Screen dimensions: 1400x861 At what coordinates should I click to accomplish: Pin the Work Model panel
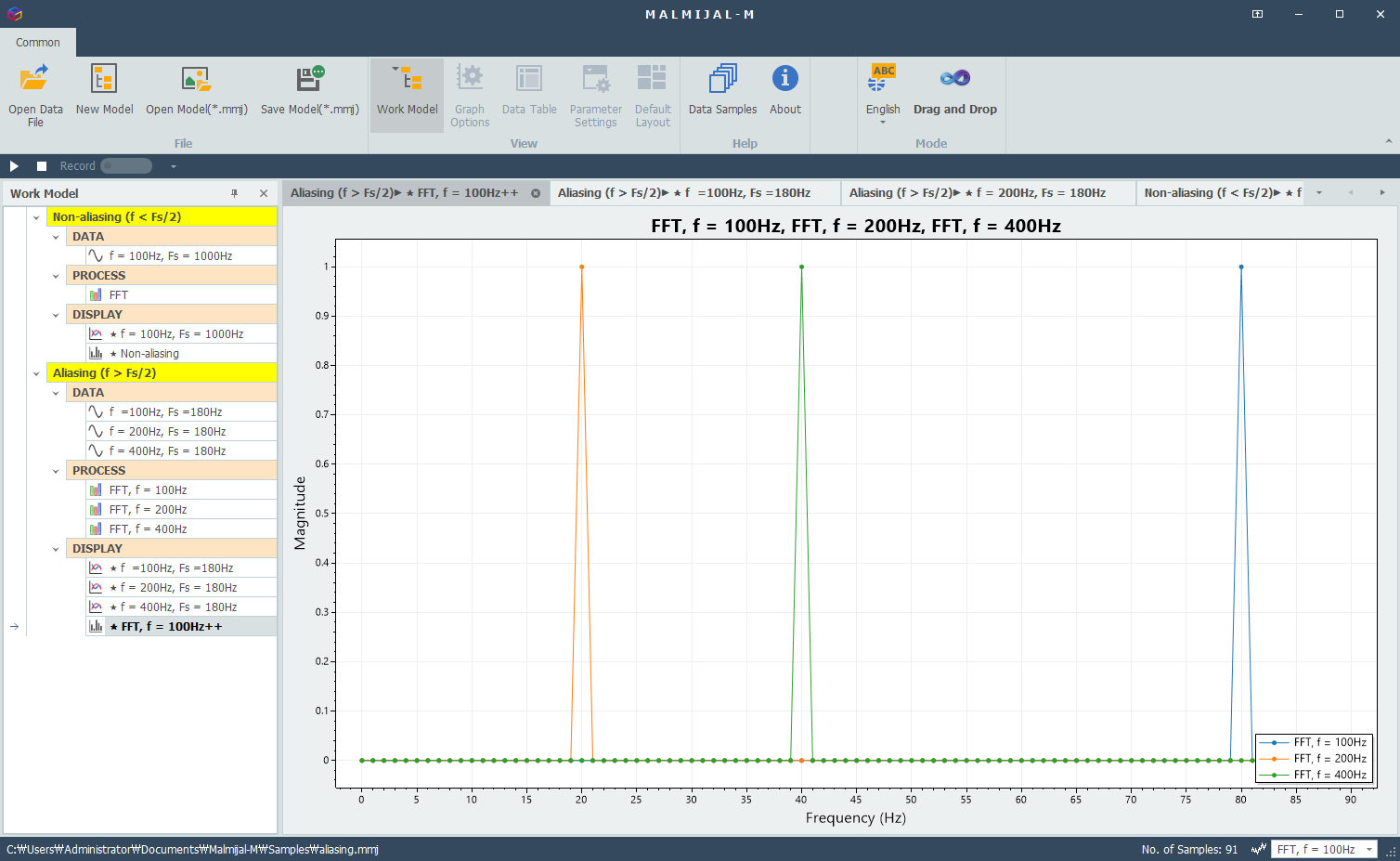coord(235,193)
